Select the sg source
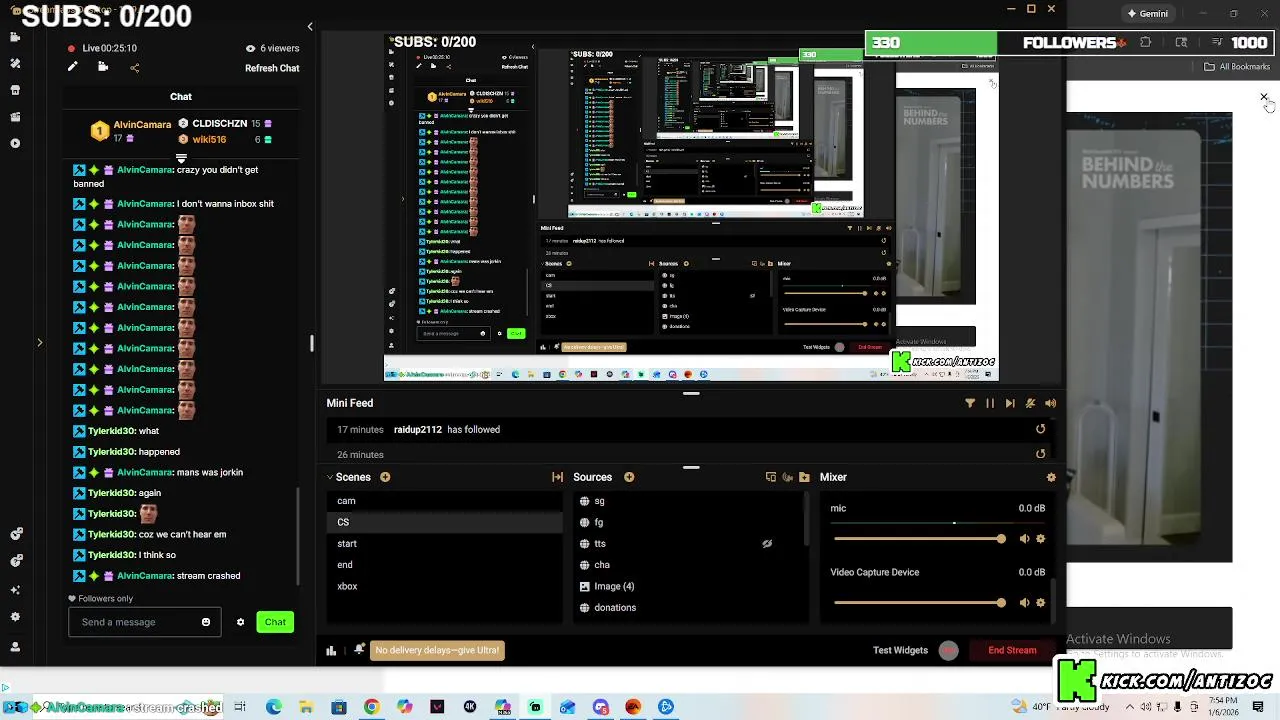 click(x=689, y=501)
